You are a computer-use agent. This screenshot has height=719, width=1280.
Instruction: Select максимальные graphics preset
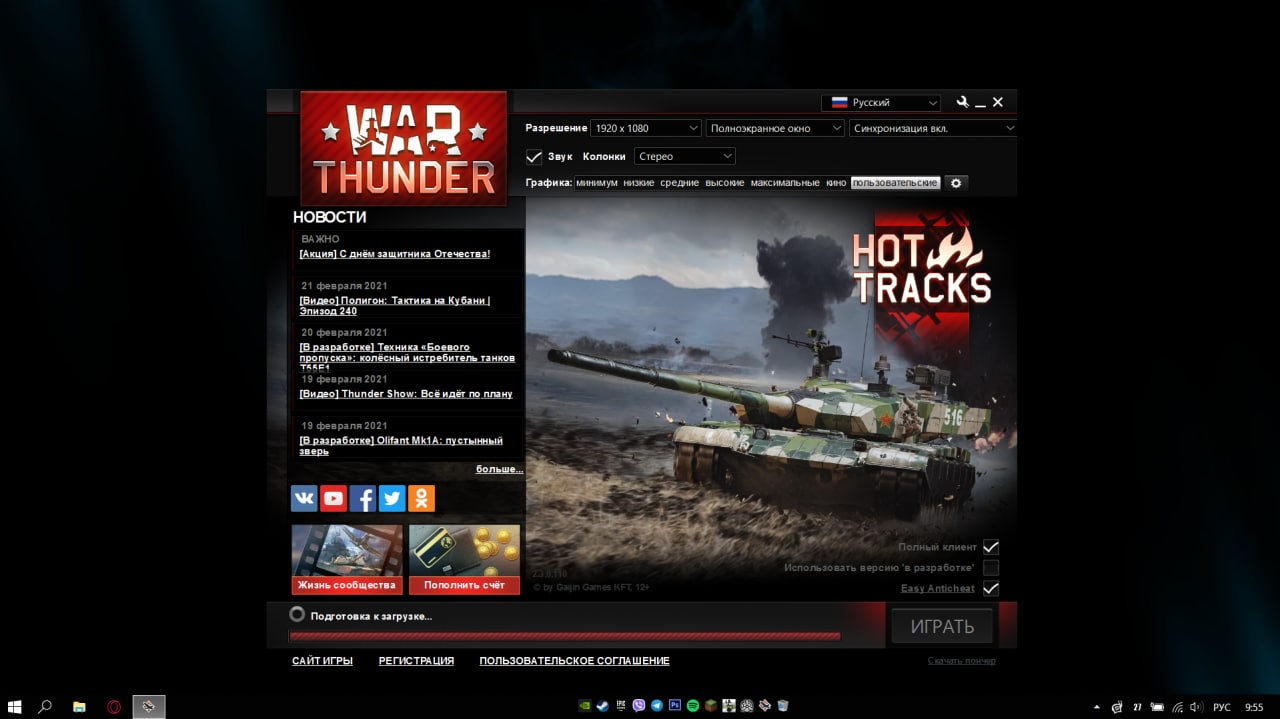785,183
